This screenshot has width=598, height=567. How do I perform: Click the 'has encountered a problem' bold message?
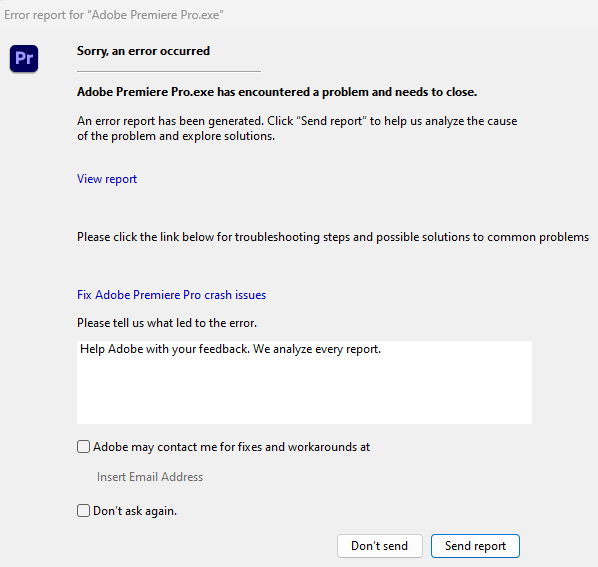pos(277,92)
